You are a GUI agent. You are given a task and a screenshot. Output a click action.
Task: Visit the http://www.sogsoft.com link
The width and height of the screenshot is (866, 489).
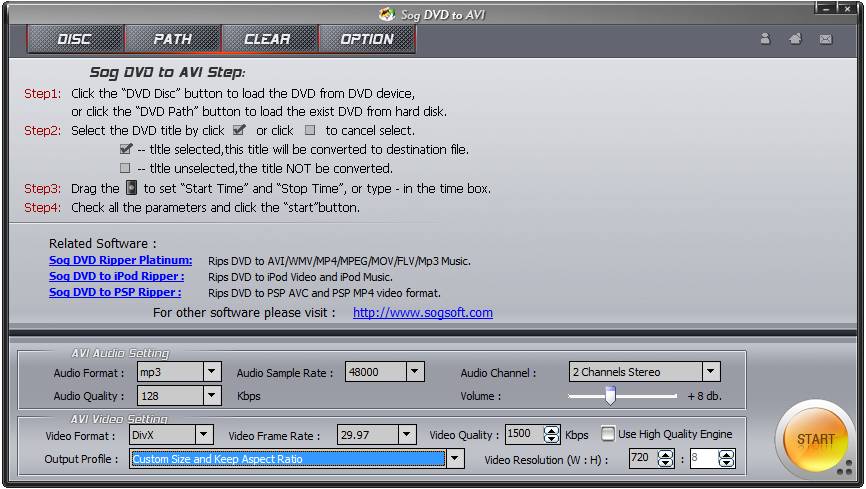click(423, 312)
